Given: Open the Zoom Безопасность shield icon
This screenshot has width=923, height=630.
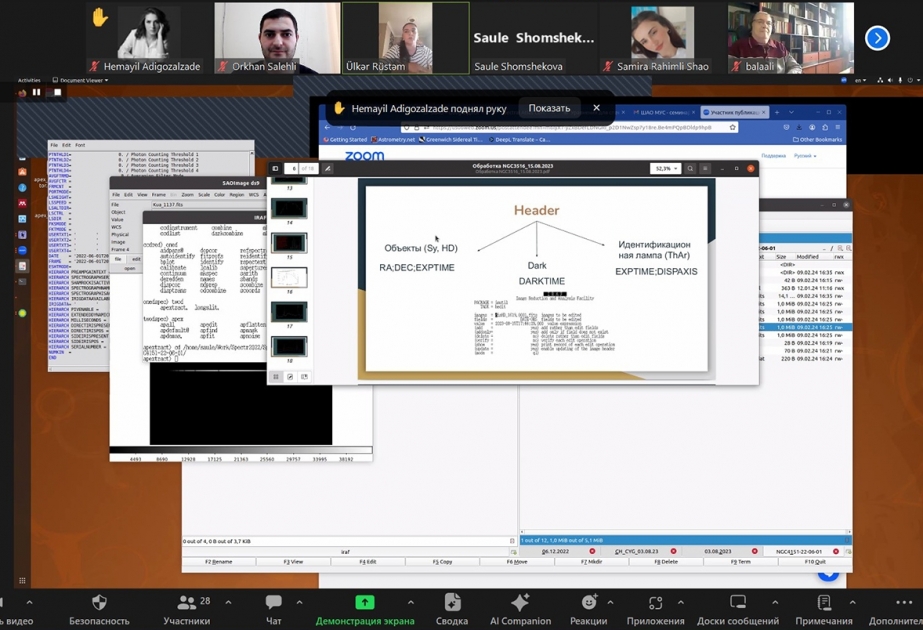Looking at the screenshot, I should [x=99, y=602].
